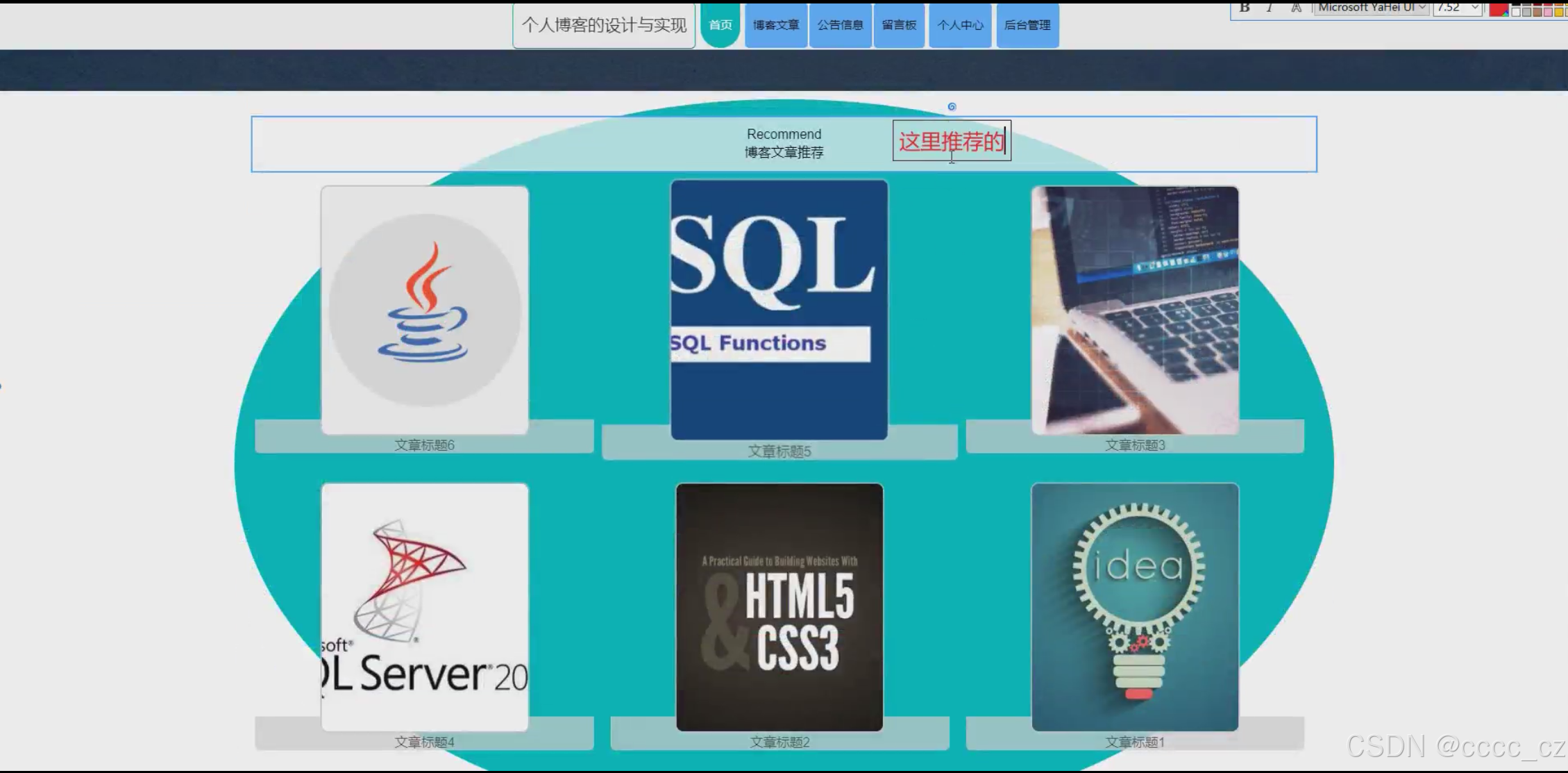Image resolution: width=1568 pixels, height=773 pixels.
Task: Go to the 首页 home tab
Action: (x=720, y=25)
